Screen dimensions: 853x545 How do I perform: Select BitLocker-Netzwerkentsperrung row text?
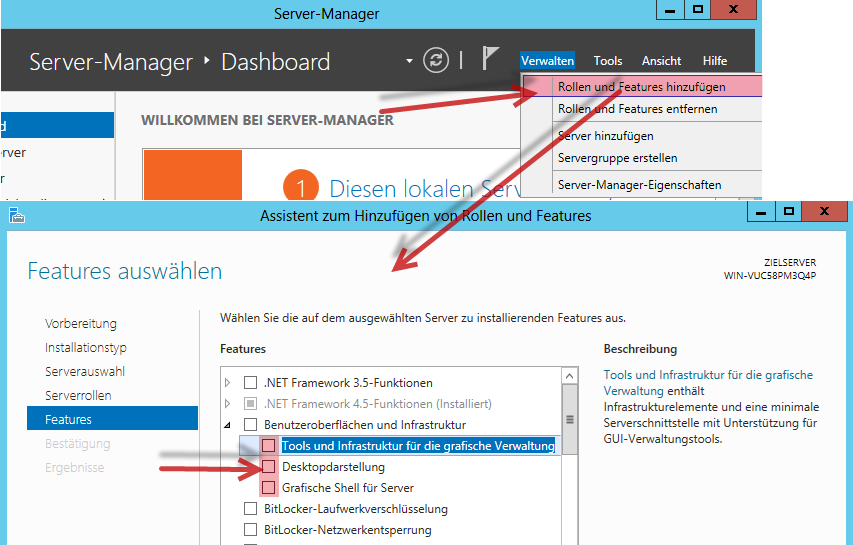click(x=348, y=530)
